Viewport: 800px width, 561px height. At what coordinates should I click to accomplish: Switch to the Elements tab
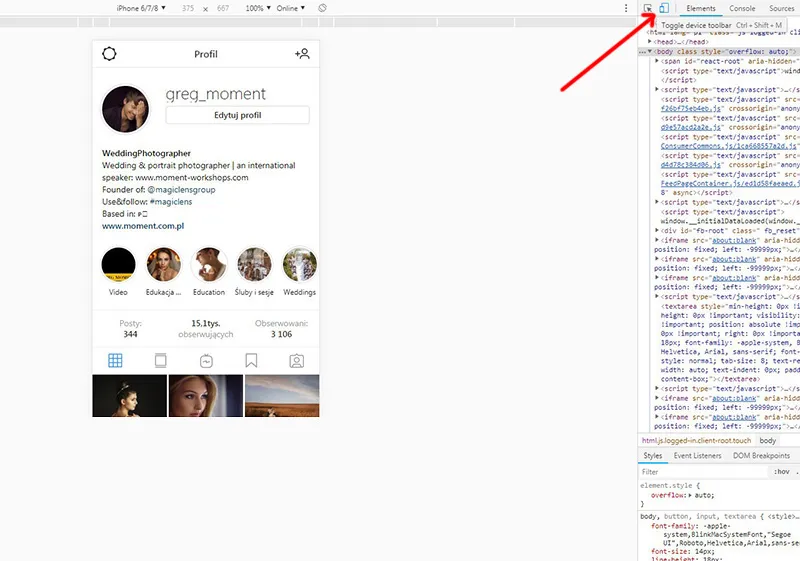click(701, 8)
